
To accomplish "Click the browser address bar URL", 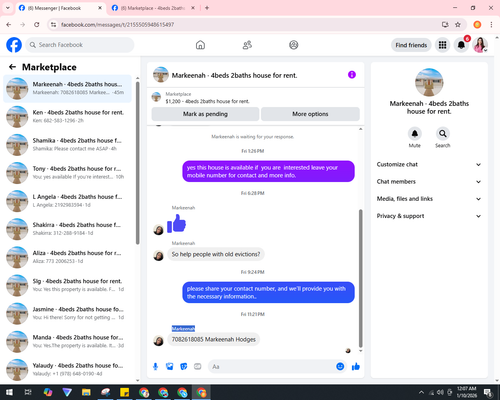I will click(x=117, y=25).
